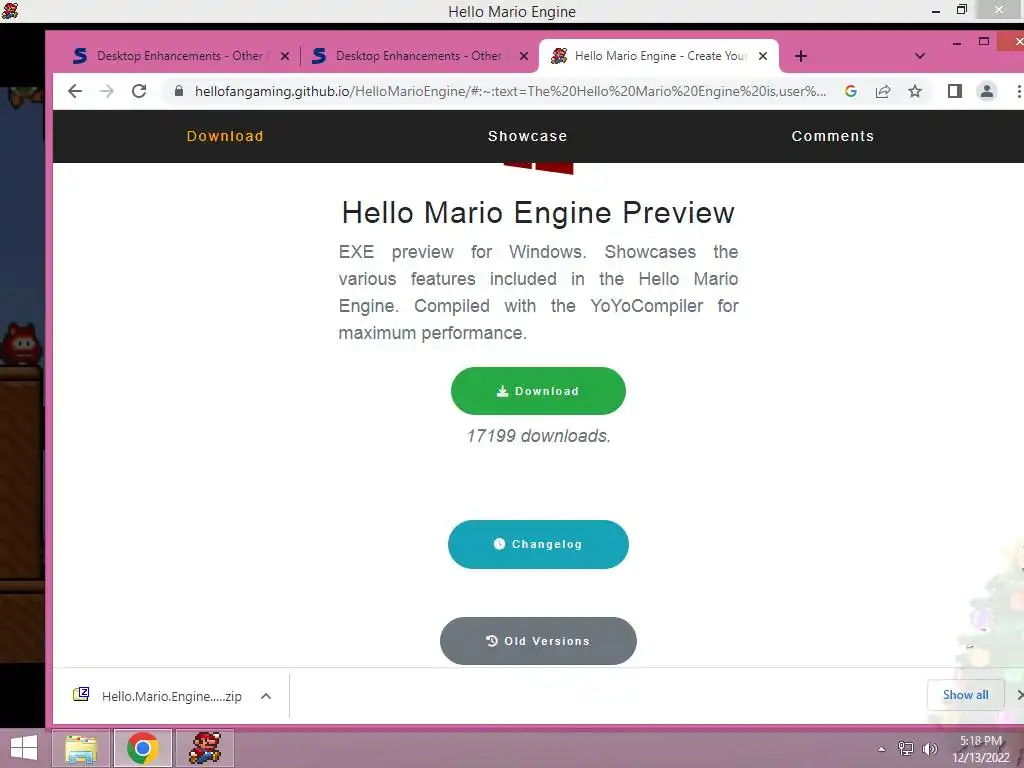The image size is (1024, 768).
Task: Close the second Desktop Enhancements tab
Action: pos(524,56)
